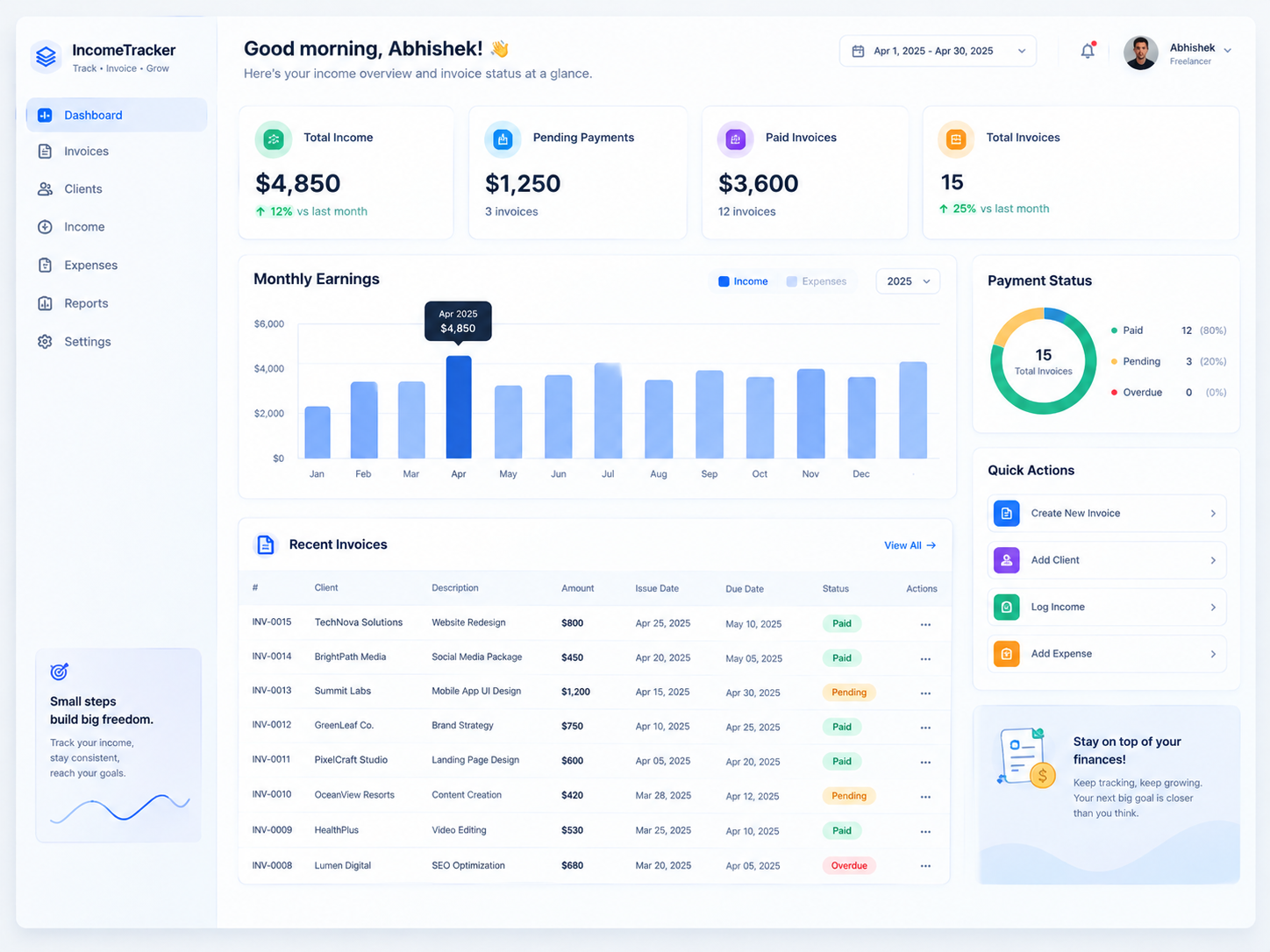This screenshot has width=1270, height=952.
Task: Open the notifications bell
Action: (x=1088, y=51)
